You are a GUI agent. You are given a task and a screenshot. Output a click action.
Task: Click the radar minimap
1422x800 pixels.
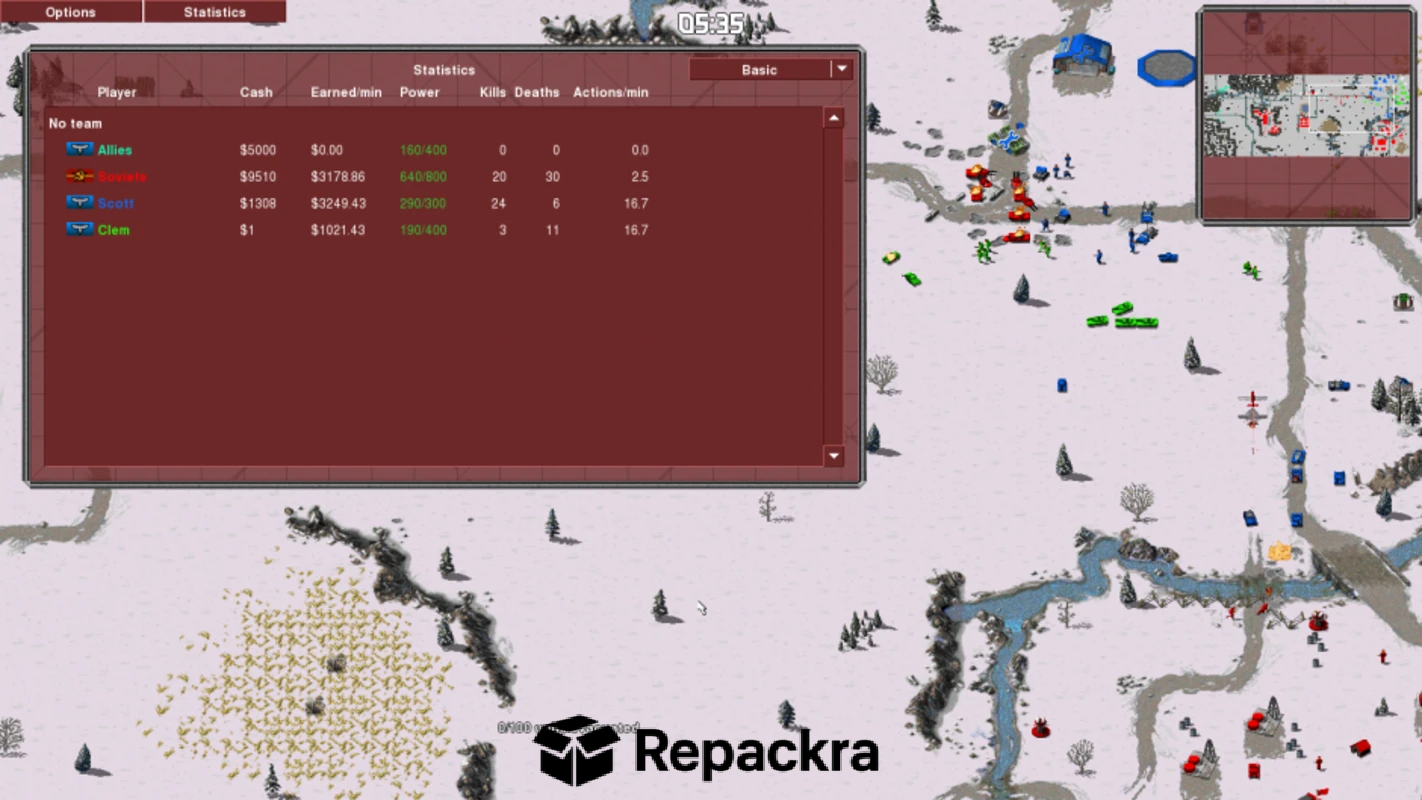pos(1307,115)
